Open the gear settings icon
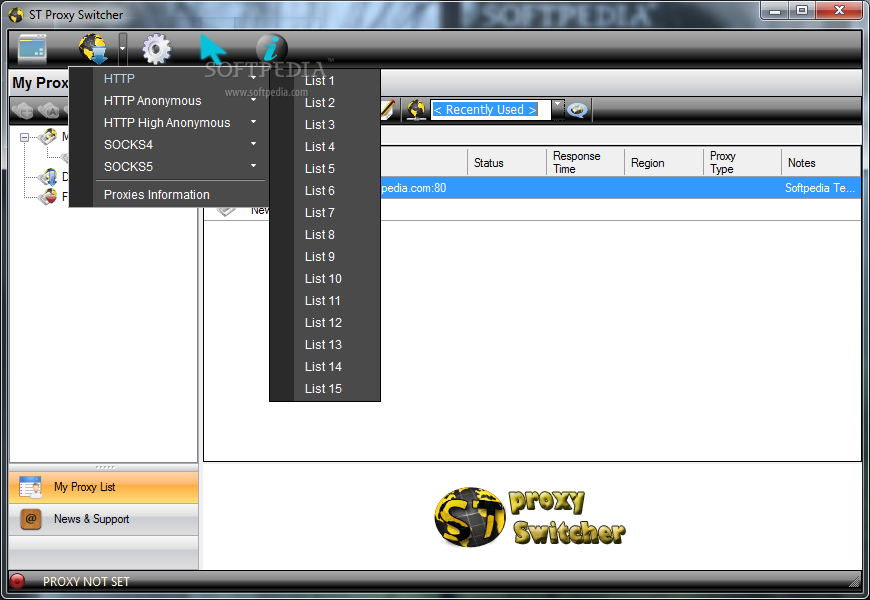 click(156, 49)
